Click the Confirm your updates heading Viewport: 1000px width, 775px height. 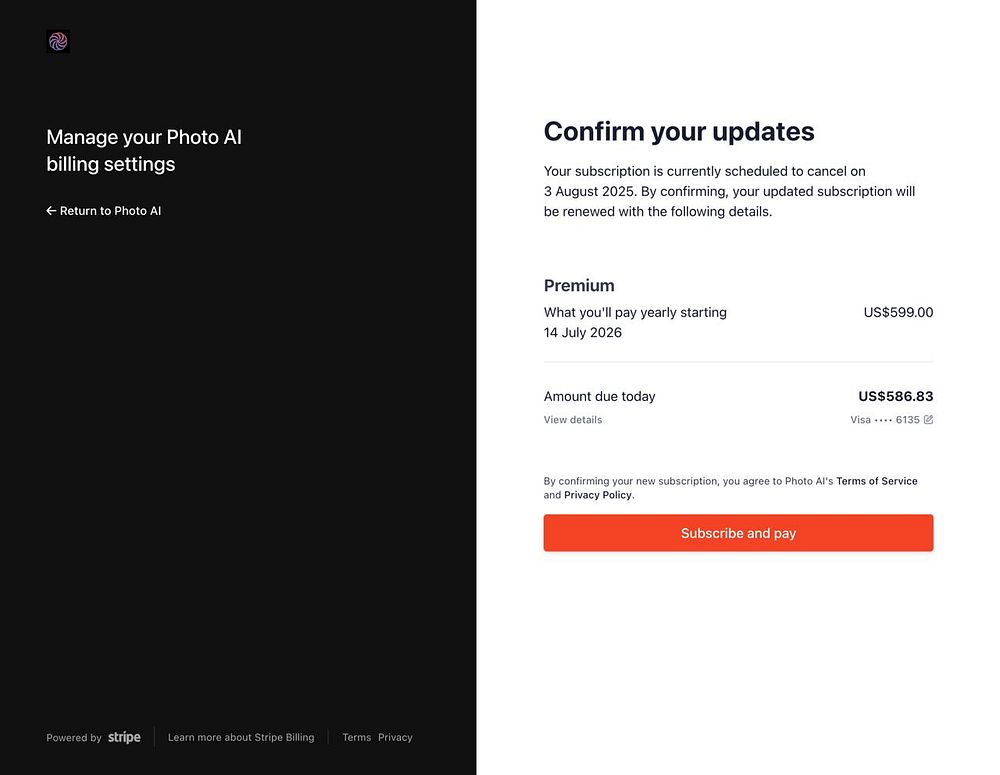(679, 132)
